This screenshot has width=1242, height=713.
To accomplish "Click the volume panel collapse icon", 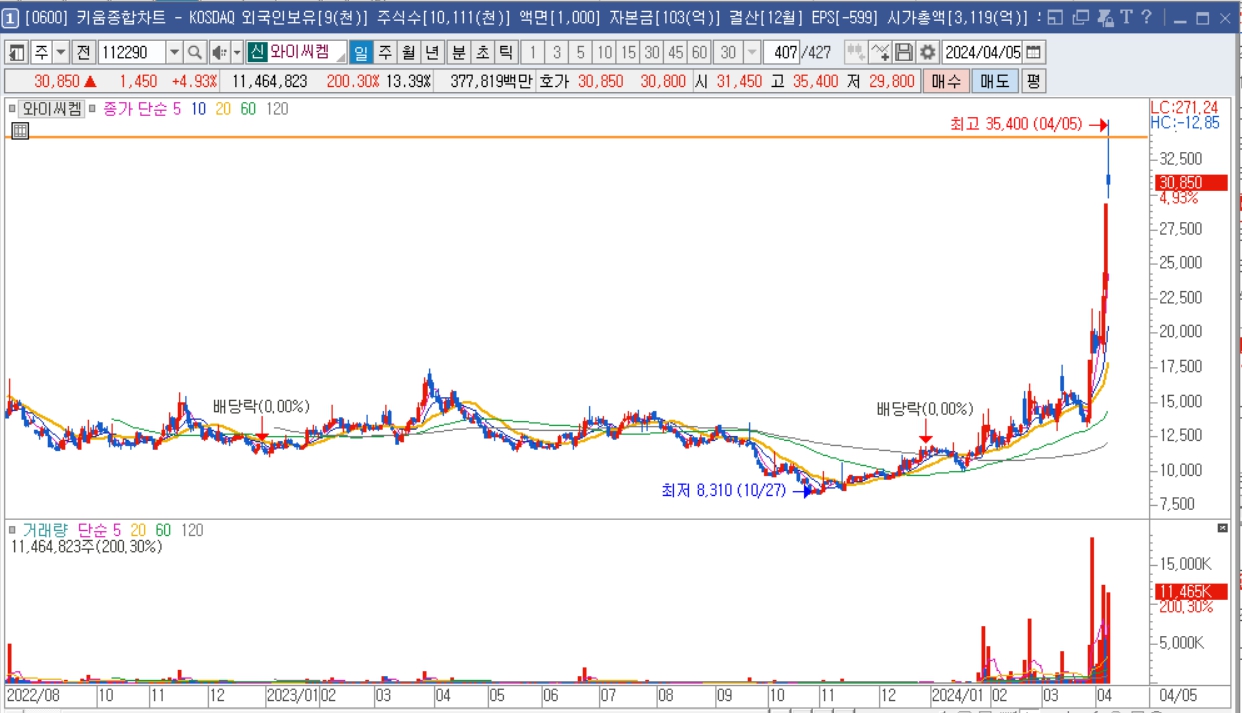I will coord(1222,527).
